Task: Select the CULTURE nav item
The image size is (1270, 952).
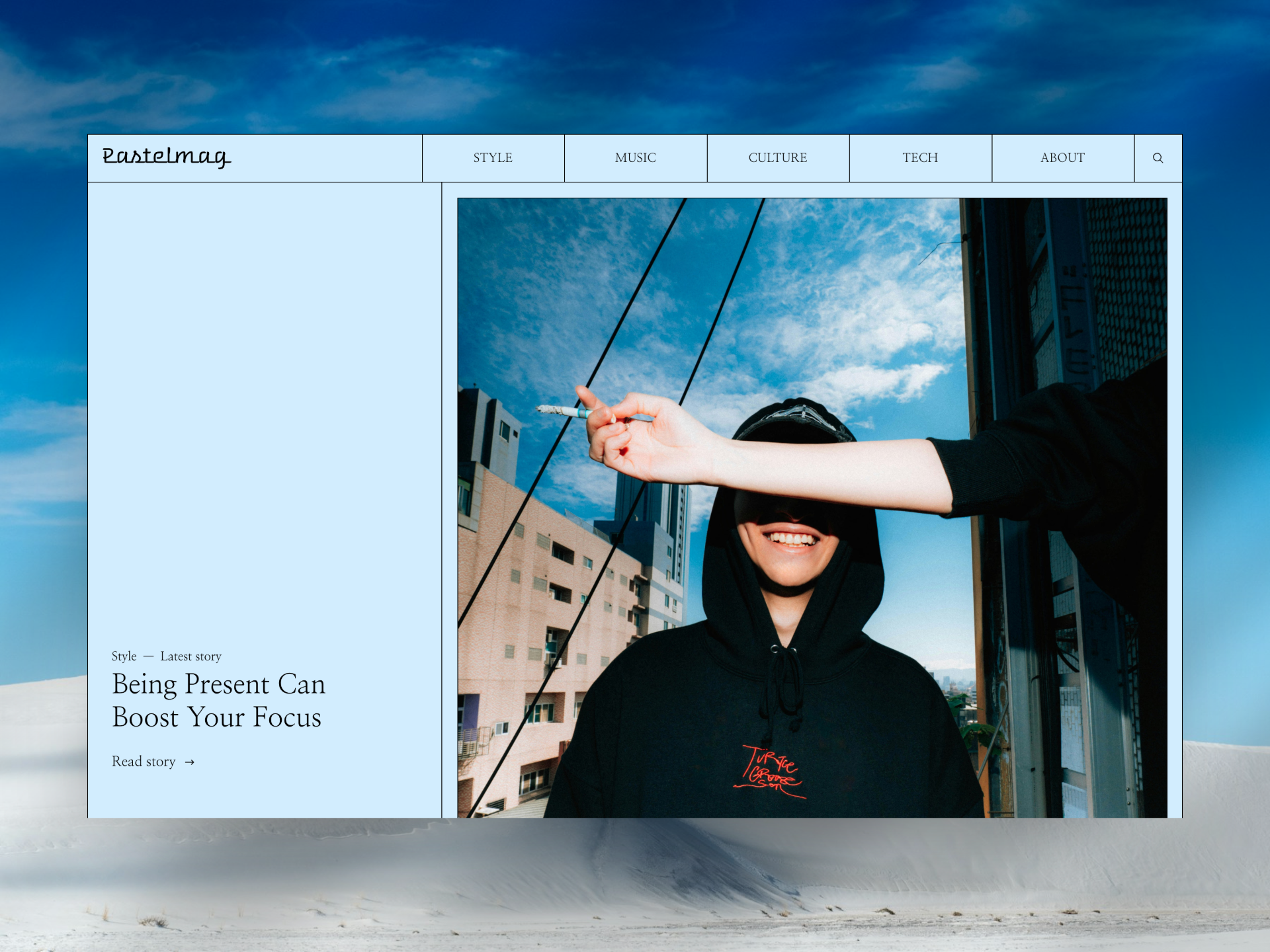Action: 778,158
